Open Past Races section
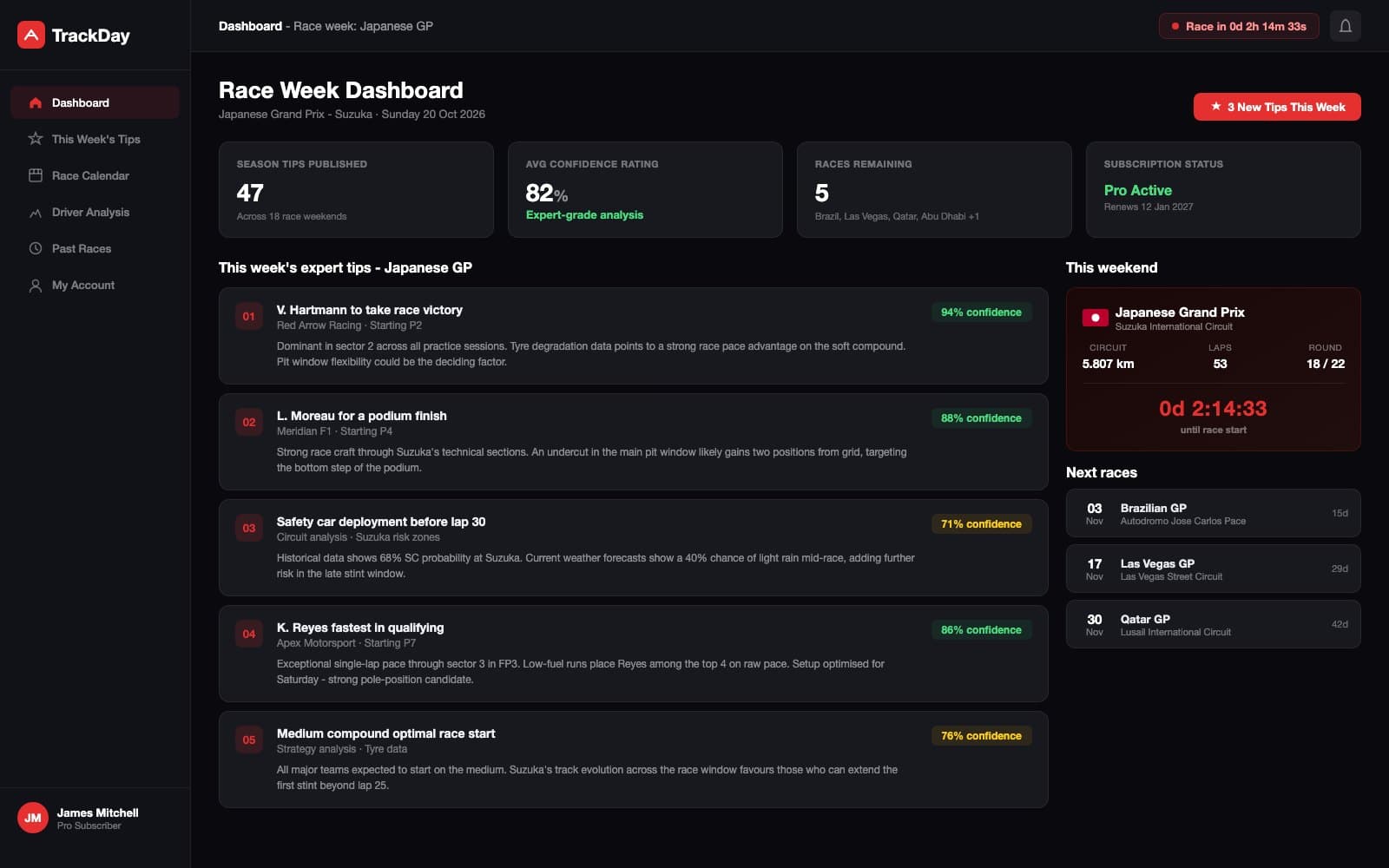Image resolution: width=1389 pixels, height=868 pixels. coord(95,248)
